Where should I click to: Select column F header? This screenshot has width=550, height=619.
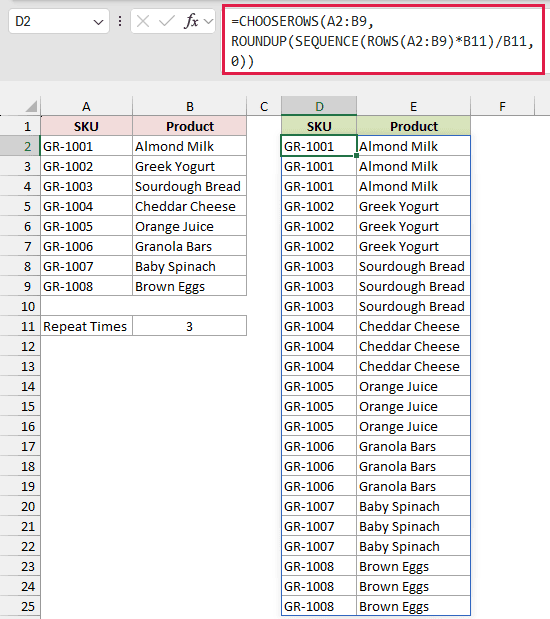coord(502,106)
